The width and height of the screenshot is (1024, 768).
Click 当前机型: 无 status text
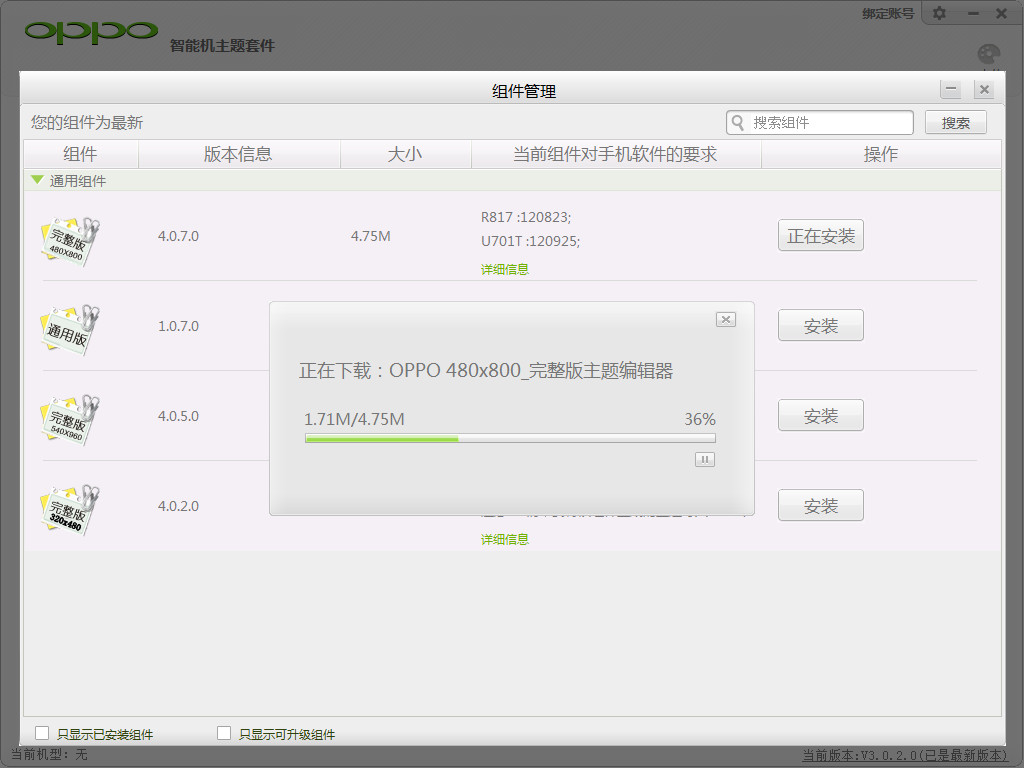[50, 755]
